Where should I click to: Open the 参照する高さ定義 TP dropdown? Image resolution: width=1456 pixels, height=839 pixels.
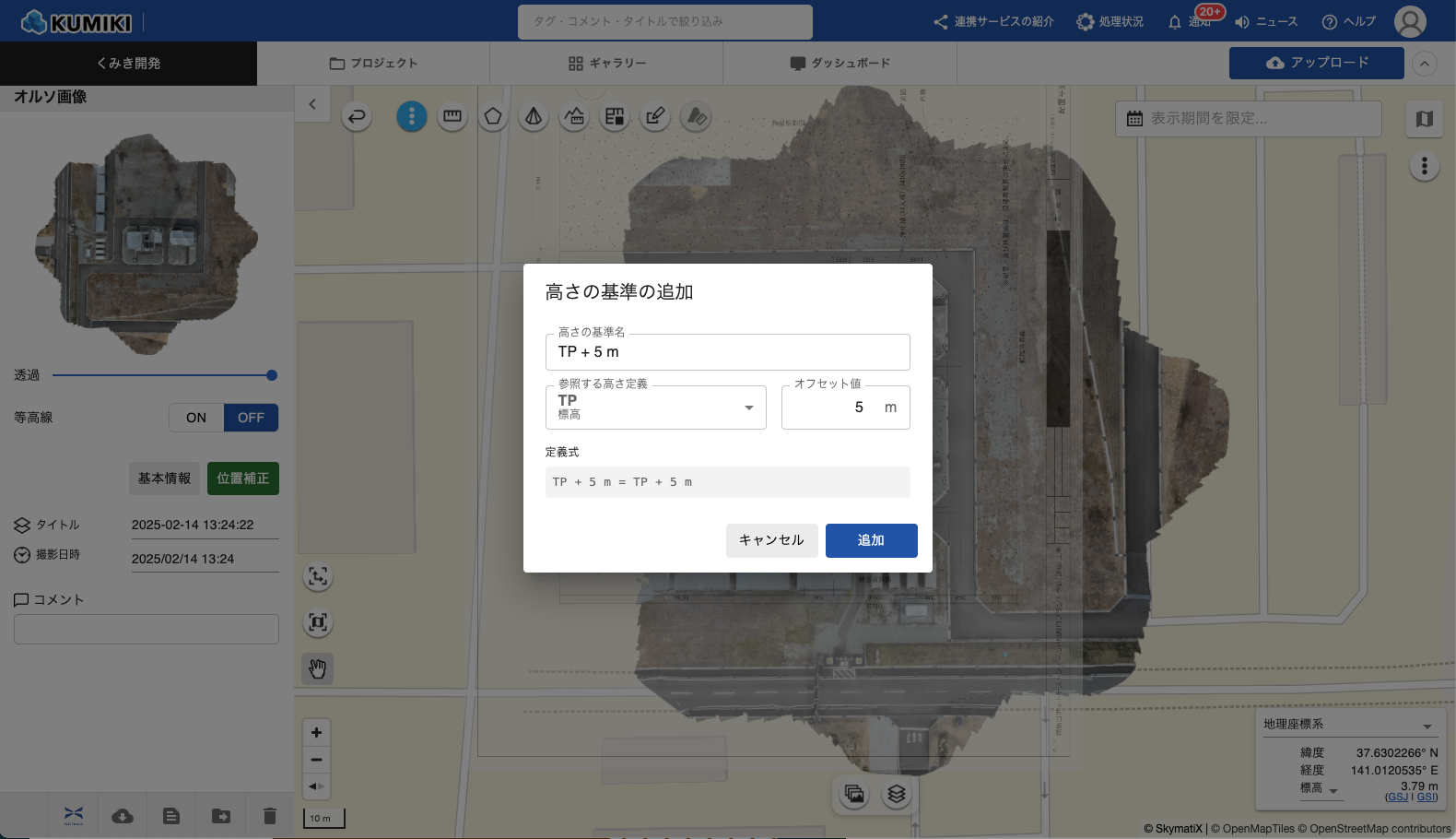(x=655, y=408)
